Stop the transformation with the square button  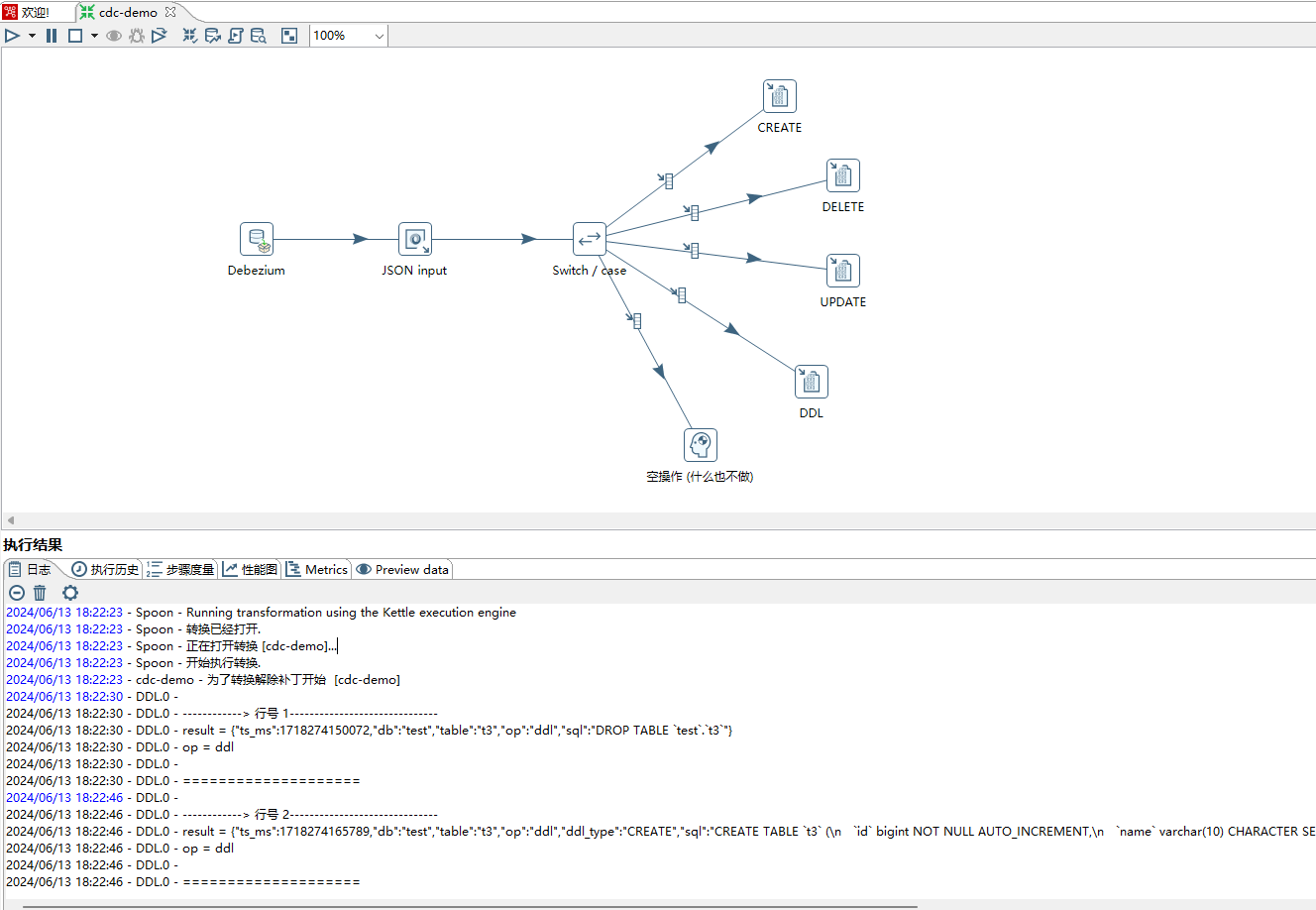(74, 36)
